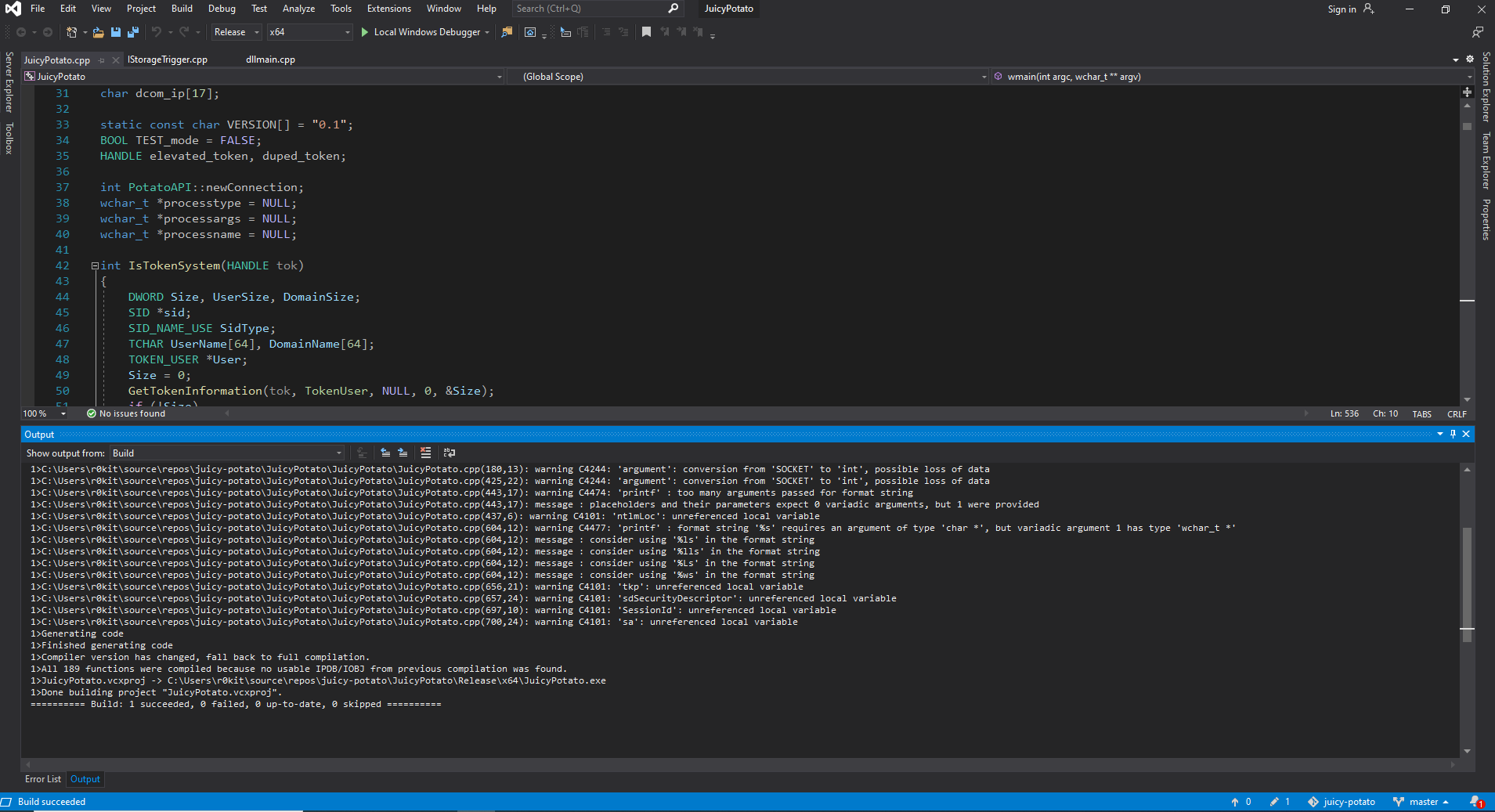Open Find in Files from the toolbar
The width and height of the screenshot is (1495, 812).
507,32
